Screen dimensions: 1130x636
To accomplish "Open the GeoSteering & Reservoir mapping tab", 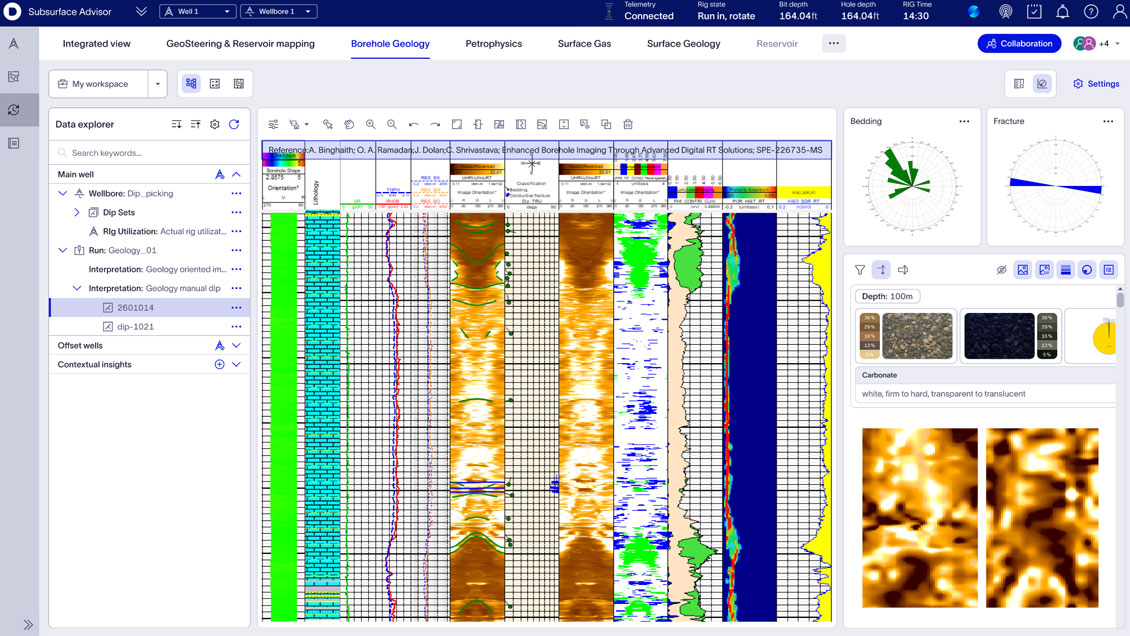I will pyautogui.click(x=240, y=43).
